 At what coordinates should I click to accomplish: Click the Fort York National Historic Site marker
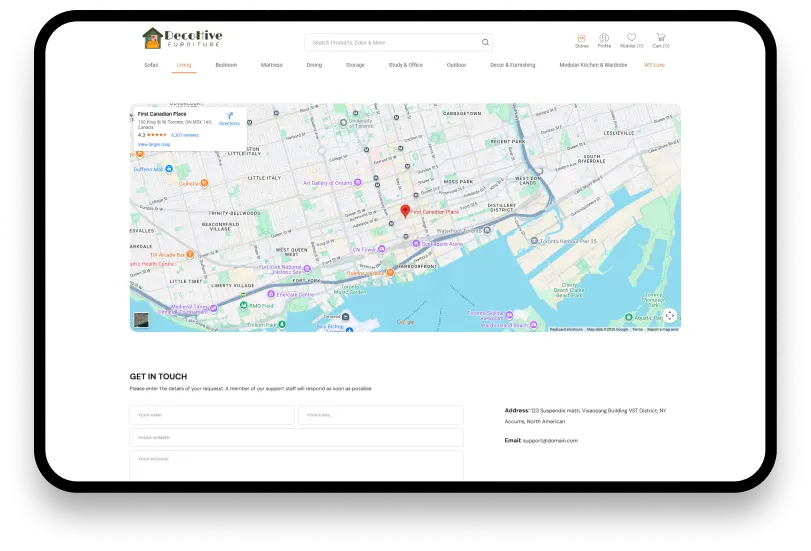(x=307, y=269)
